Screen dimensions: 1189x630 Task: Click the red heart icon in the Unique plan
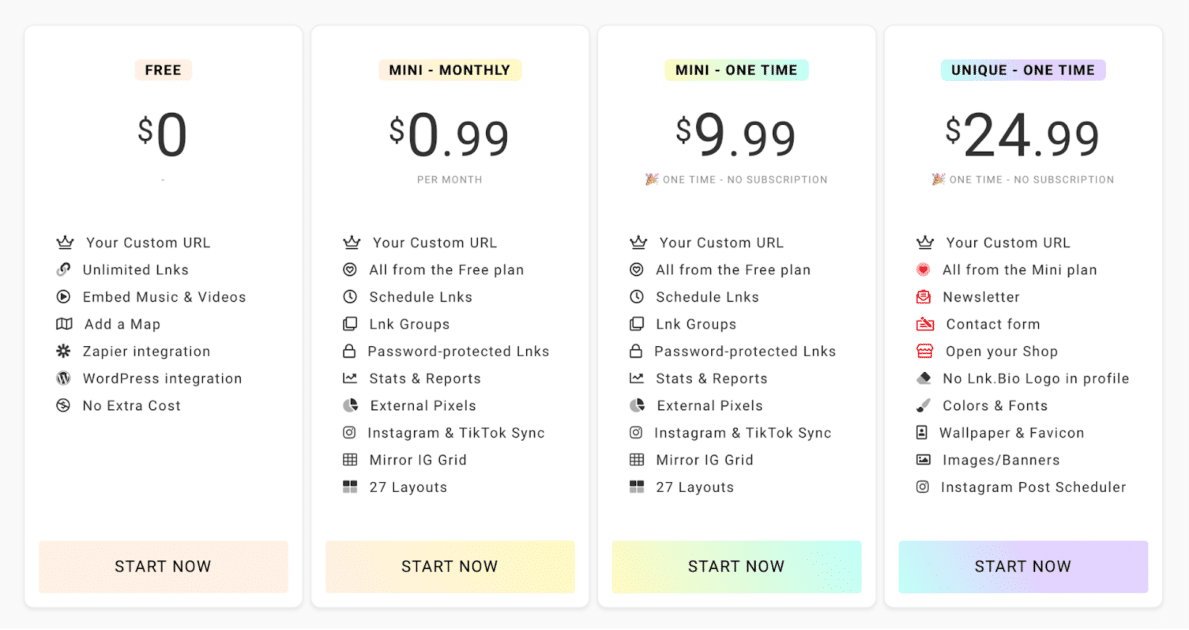(923, 270)
